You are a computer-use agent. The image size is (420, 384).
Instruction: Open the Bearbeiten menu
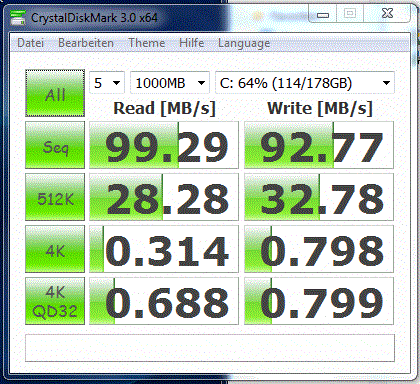coord(86,43)
